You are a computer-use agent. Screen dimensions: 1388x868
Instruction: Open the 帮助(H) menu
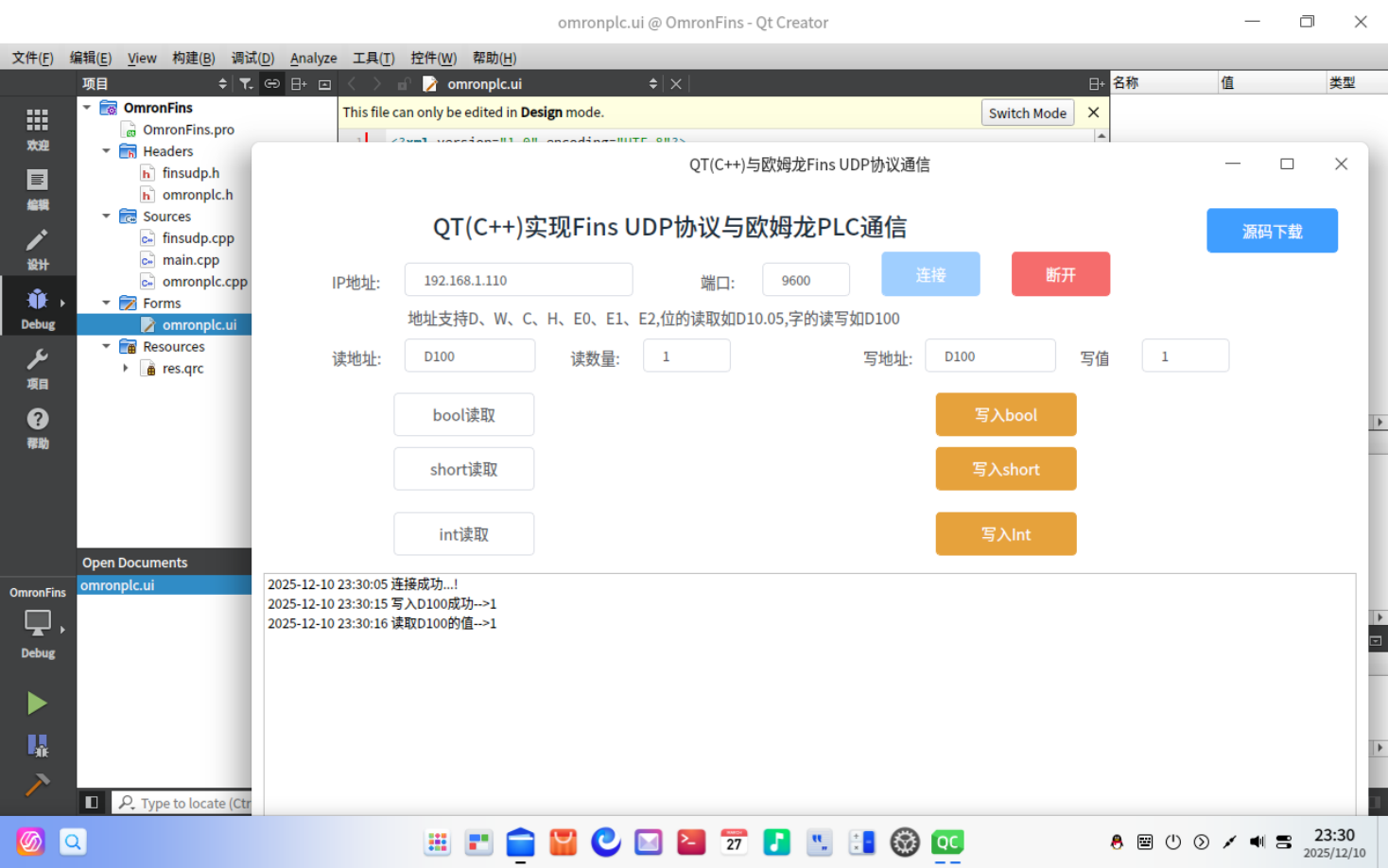click(494, 58)
